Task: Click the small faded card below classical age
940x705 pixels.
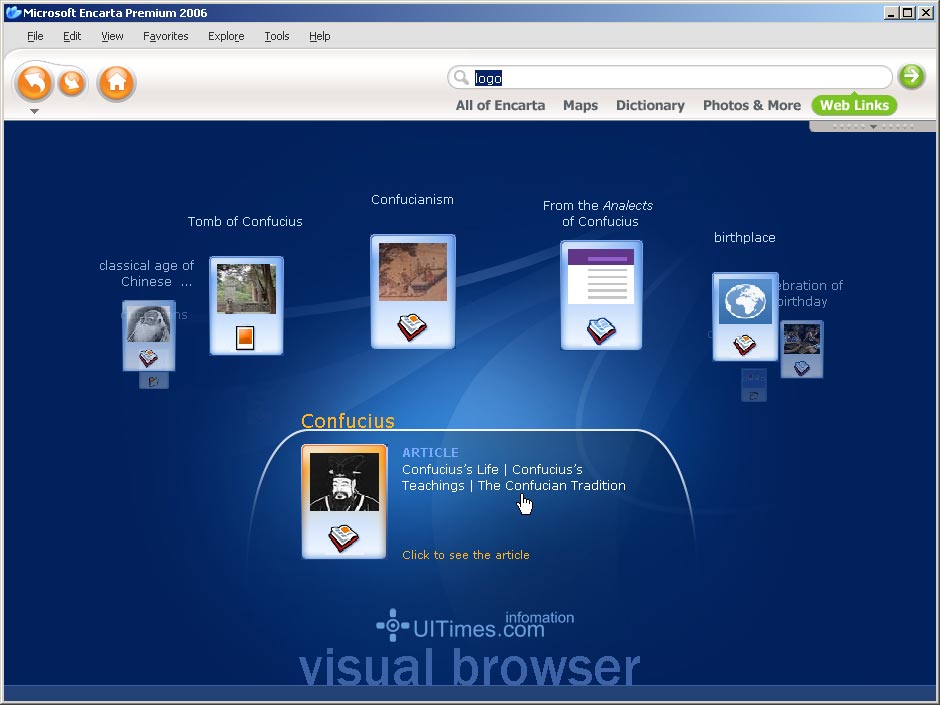Action: (x=154, y=381)
